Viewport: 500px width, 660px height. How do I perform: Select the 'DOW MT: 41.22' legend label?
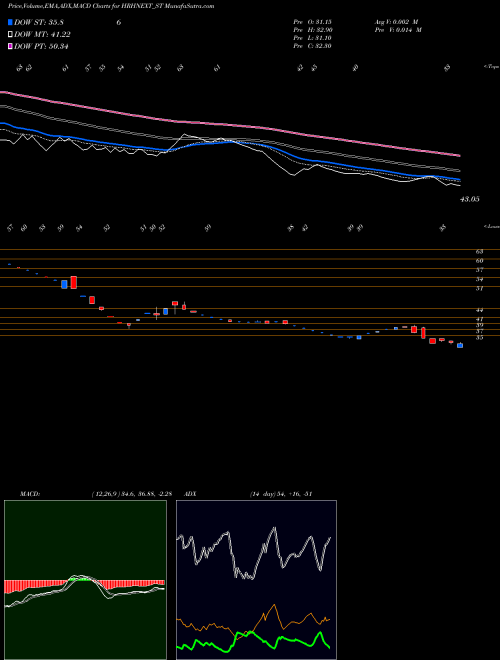(42, 35)
